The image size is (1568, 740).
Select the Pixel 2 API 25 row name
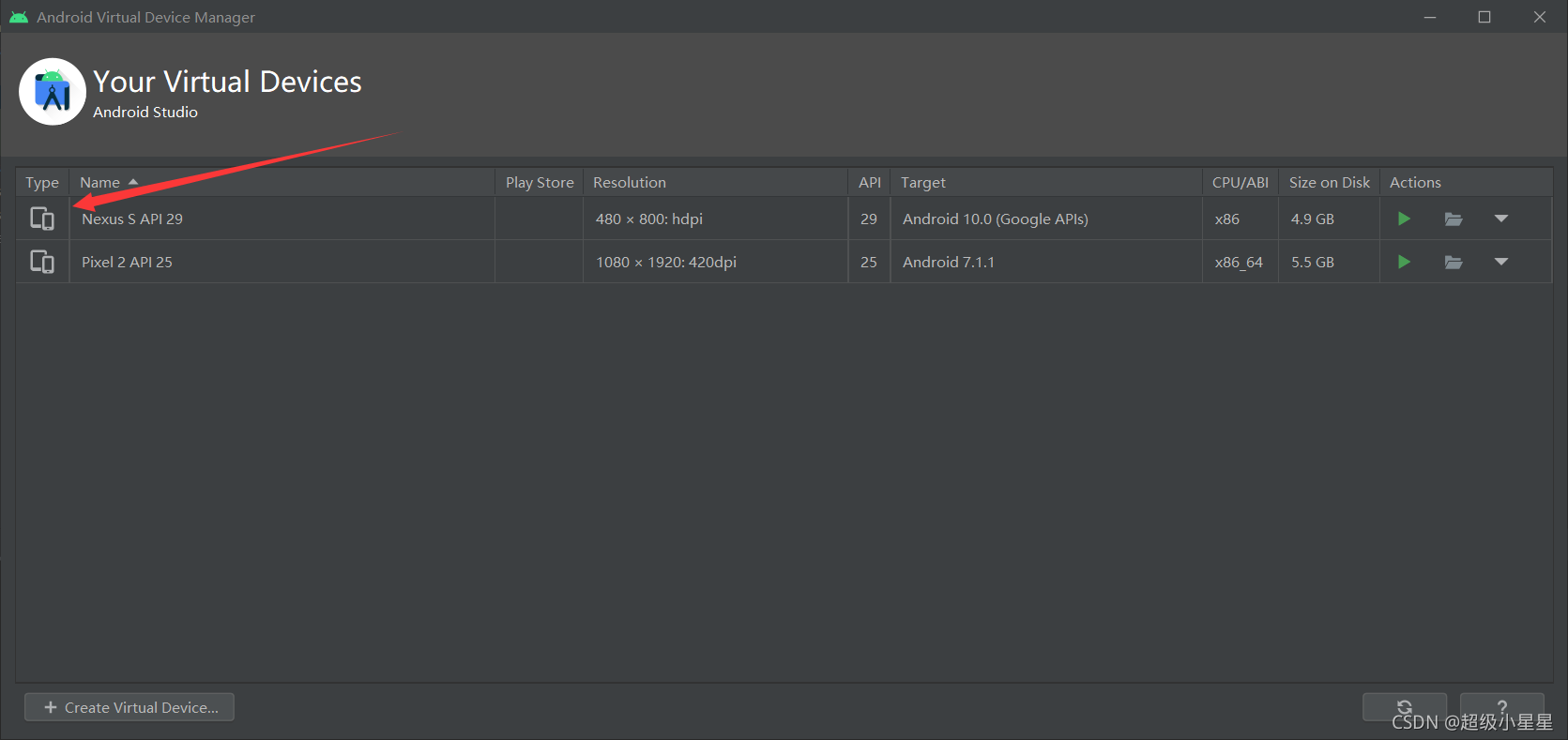(x=127, y=262)
